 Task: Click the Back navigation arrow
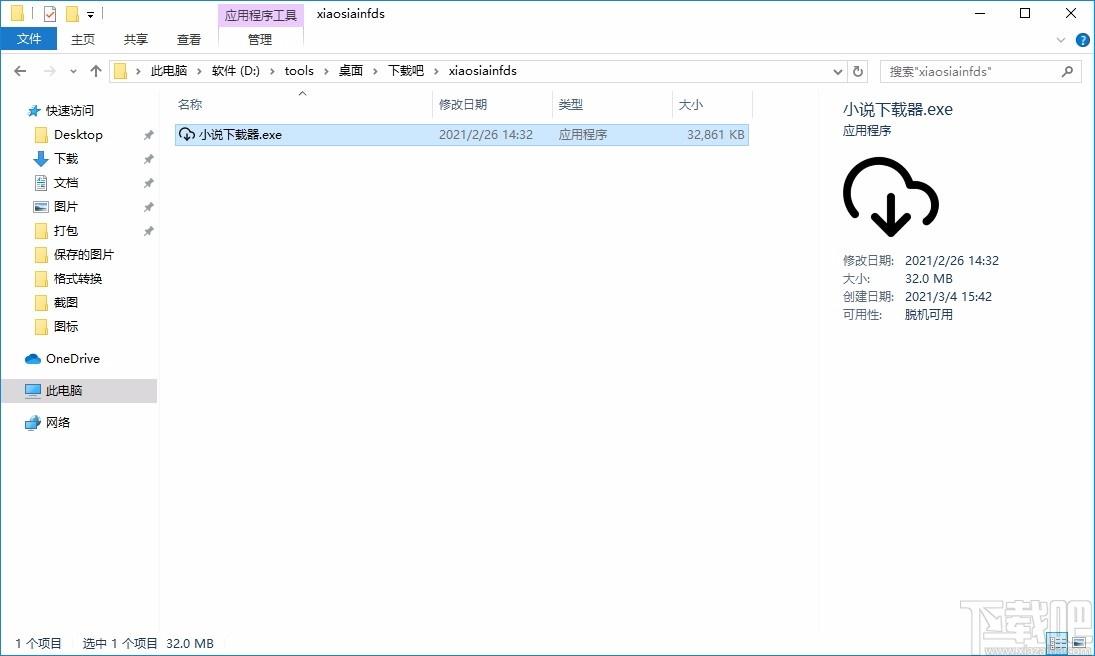click(20, 71)
